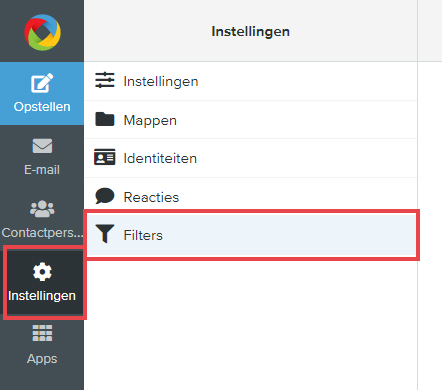Screen dimensions: 442x390
Task: Click the Instellingen panel header title
Action: point(250,32)
